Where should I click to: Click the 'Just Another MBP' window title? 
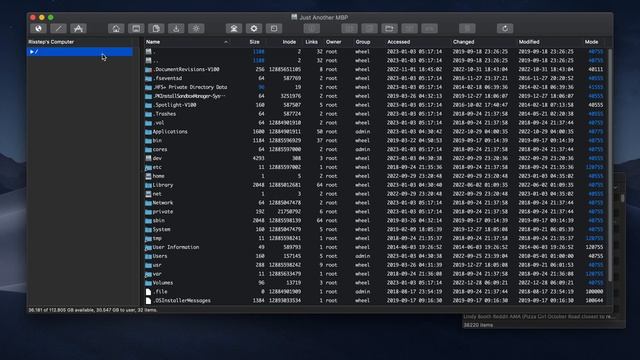(x=324, y=18)
